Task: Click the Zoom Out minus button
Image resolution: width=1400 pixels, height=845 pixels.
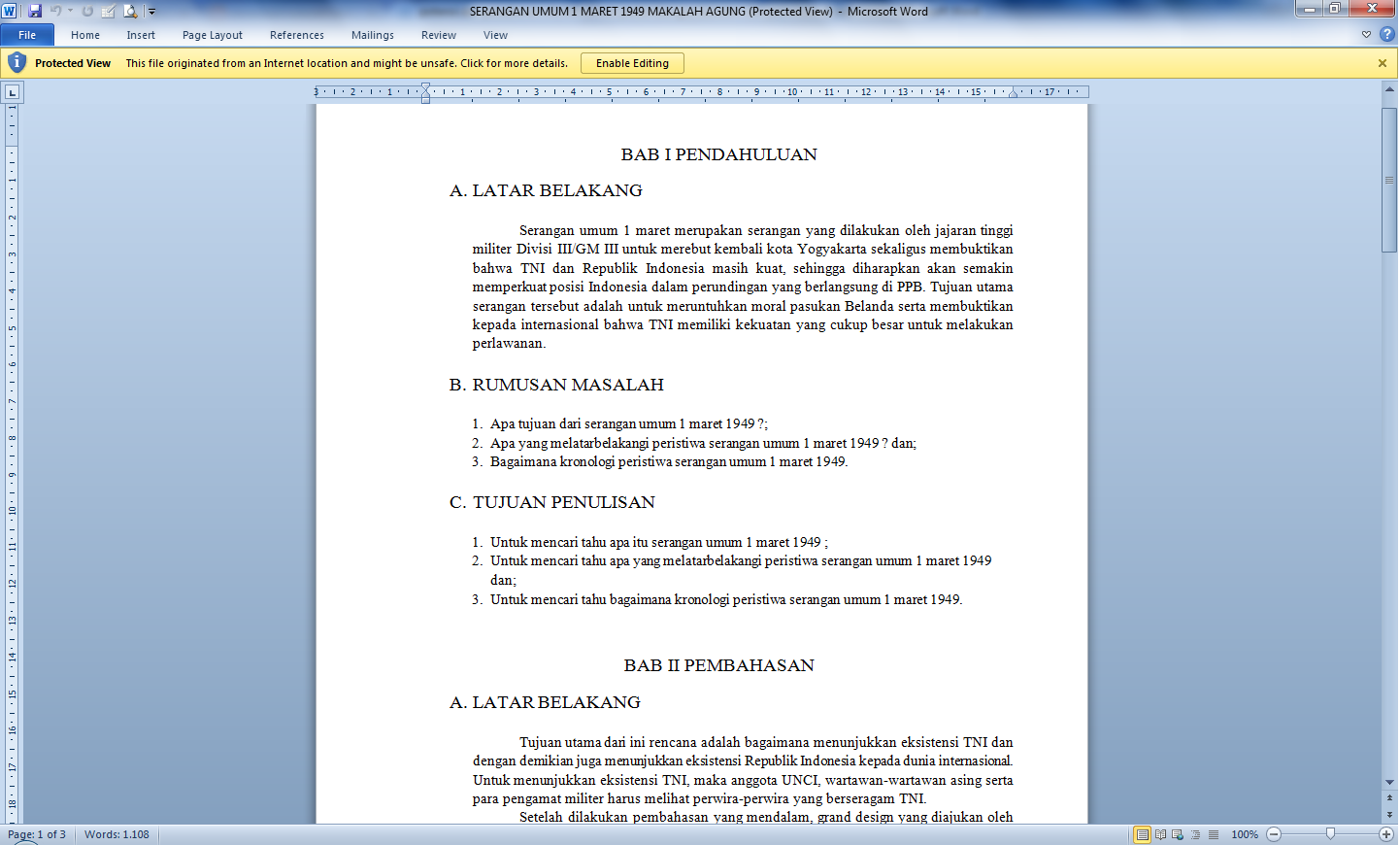Action: (1275, 834)
